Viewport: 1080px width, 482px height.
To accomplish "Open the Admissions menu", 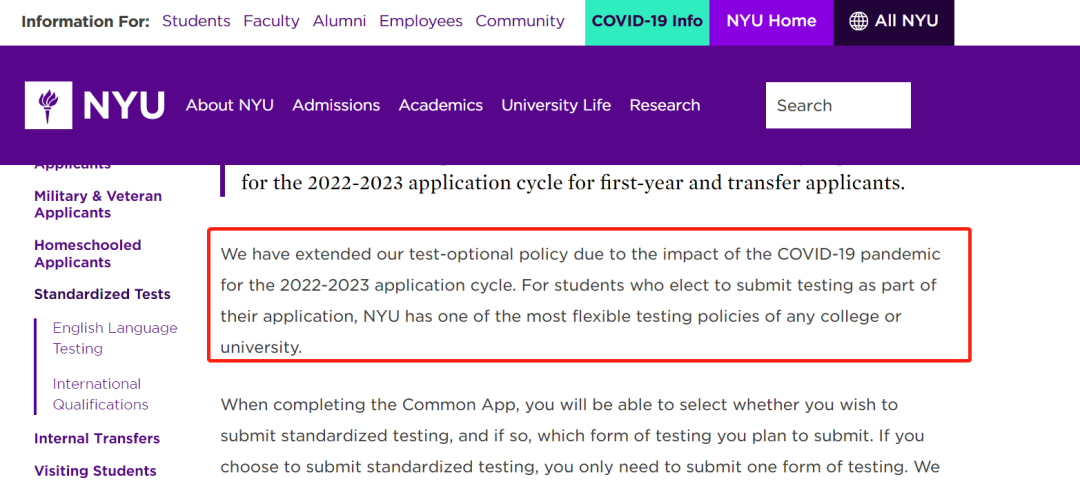I will [x=336, y=105].
